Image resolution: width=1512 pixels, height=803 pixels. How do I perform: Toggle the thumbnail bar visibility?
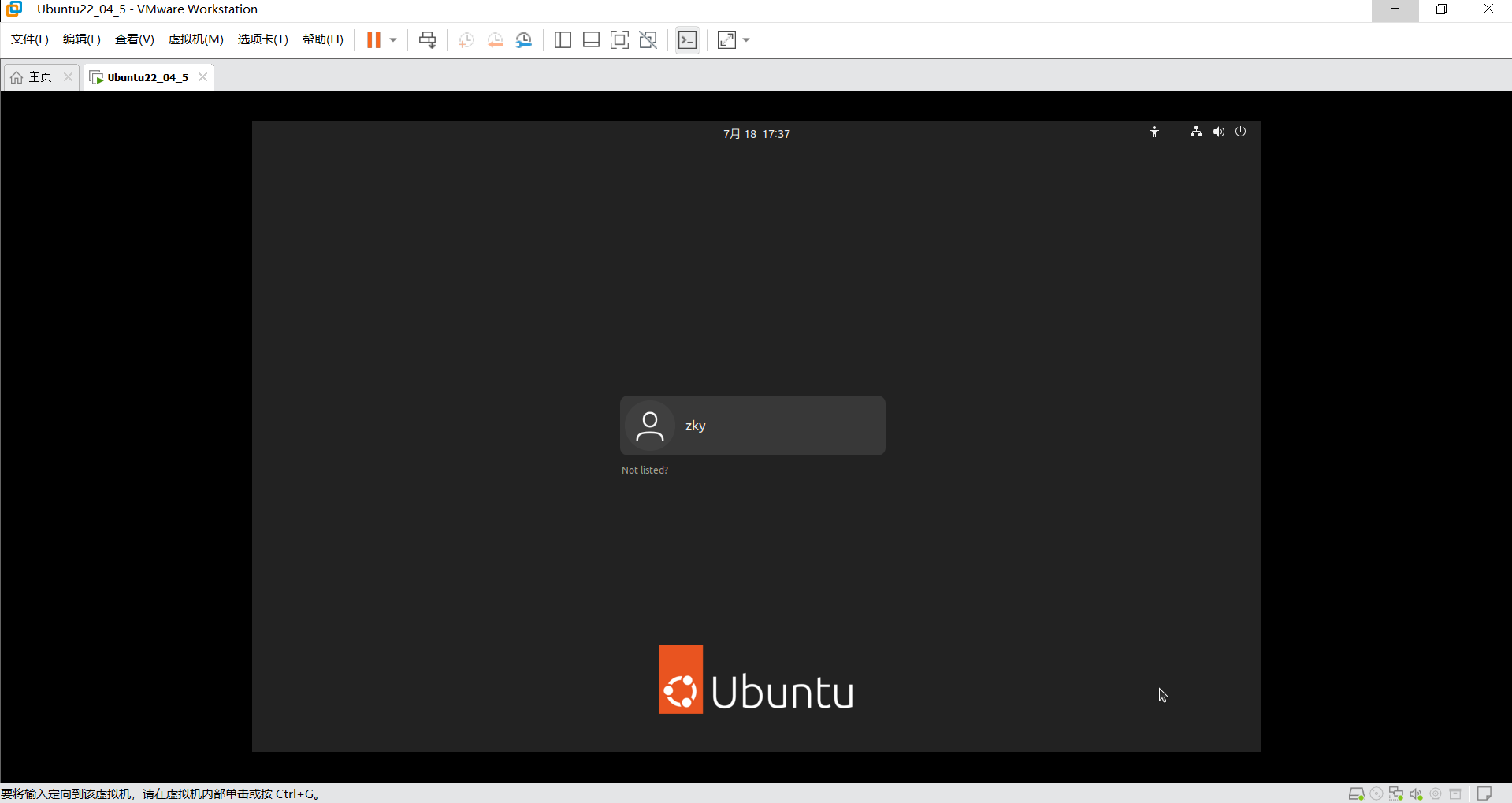point(591,39)
